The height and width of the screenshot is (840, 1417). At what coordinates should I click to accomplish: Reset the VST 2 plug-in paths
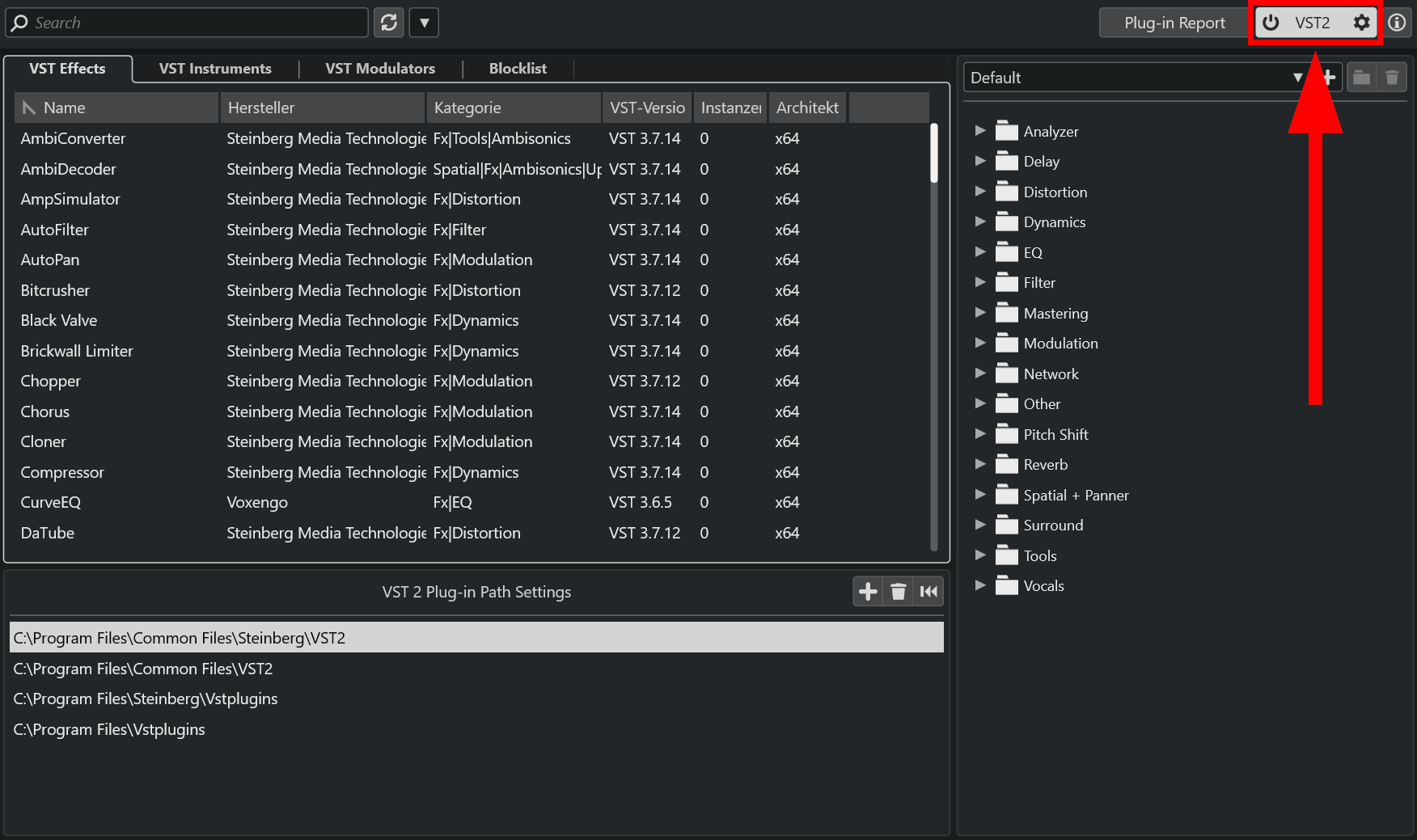click(x=928, y=591)
